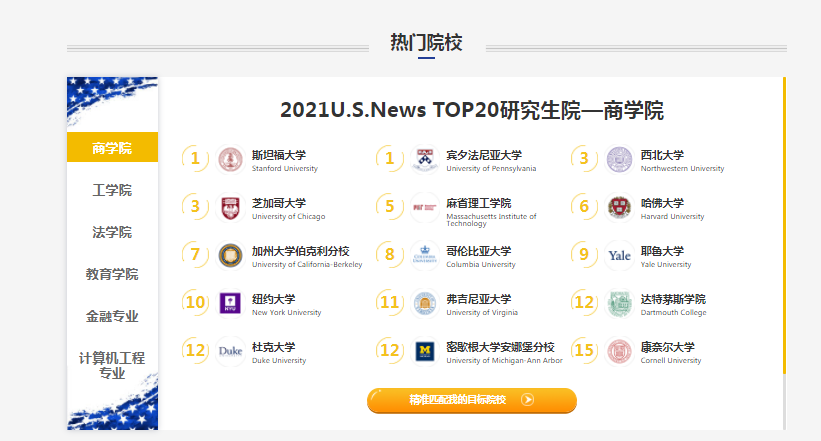Open the 芝加哥大学 link

pos(279,203)
